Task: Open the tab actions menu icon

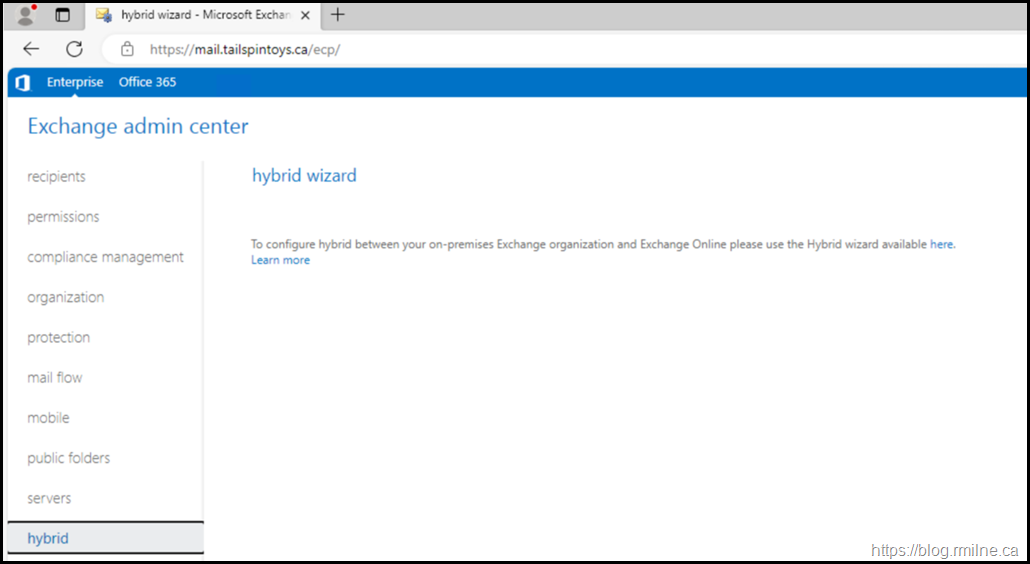Action: coord(63,15)
